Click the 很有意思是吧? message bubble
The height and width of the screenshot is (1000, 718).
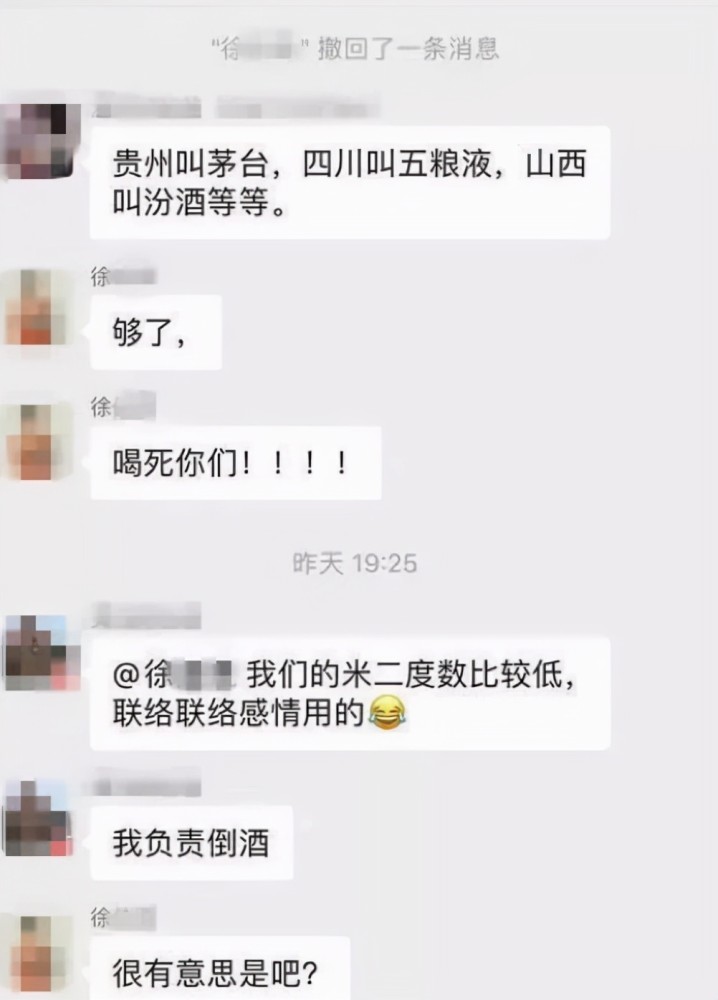click(220, 967)
